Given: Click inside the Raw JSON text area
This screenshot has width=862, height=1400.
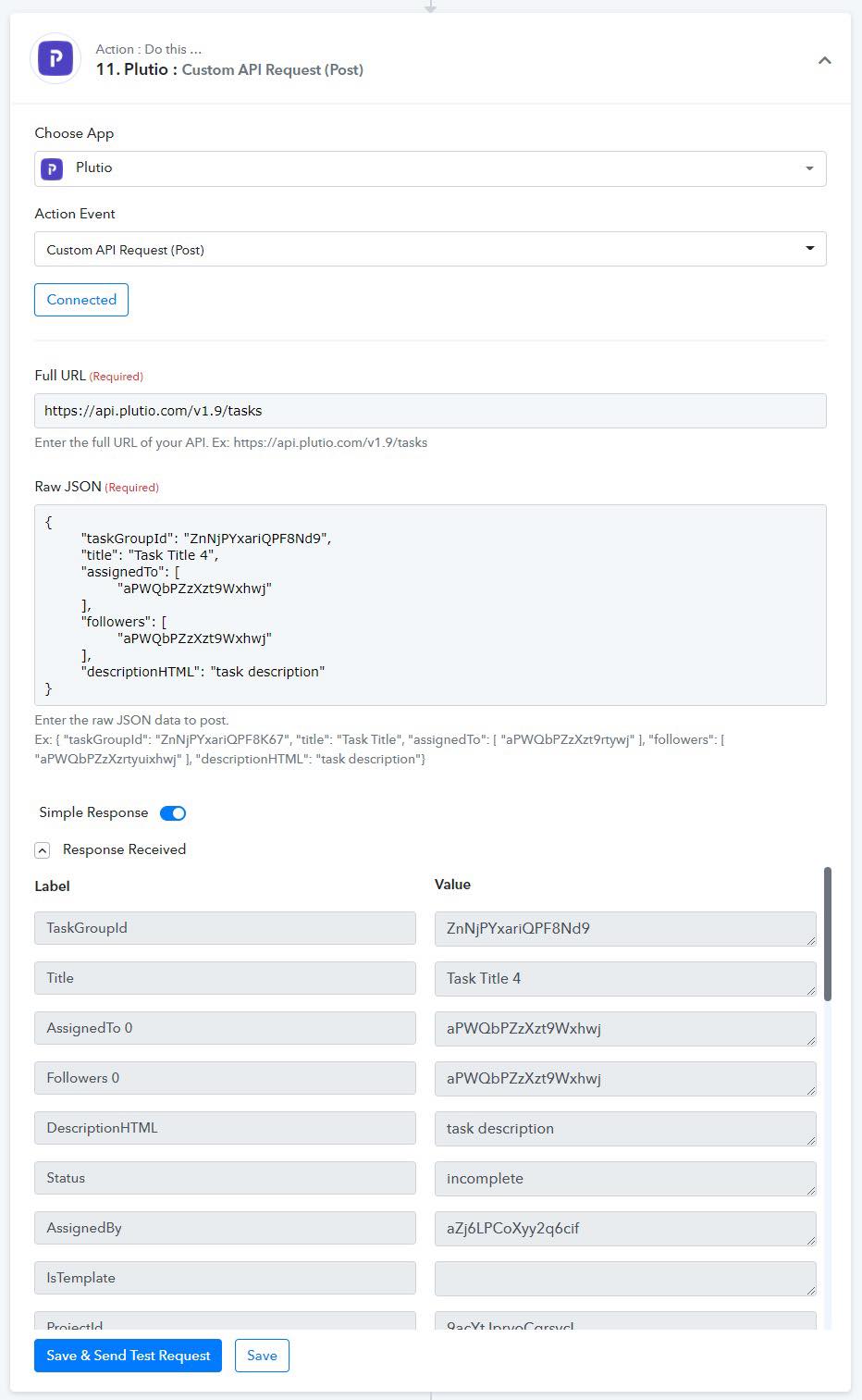Looking at the screenshot, I should pos(430,605).
